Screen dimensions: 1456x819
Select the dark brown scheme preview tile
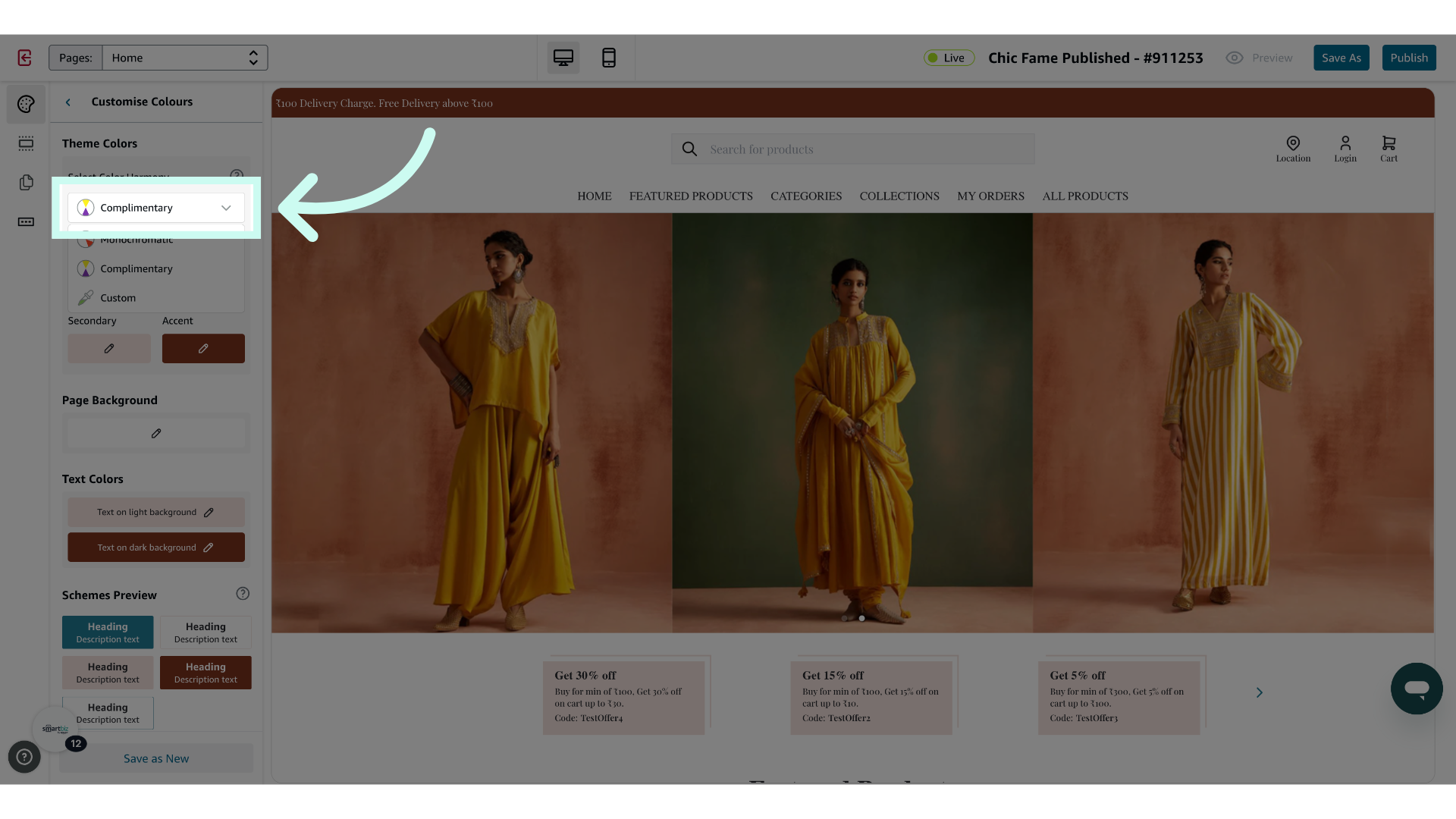click(x=206, y=673)
